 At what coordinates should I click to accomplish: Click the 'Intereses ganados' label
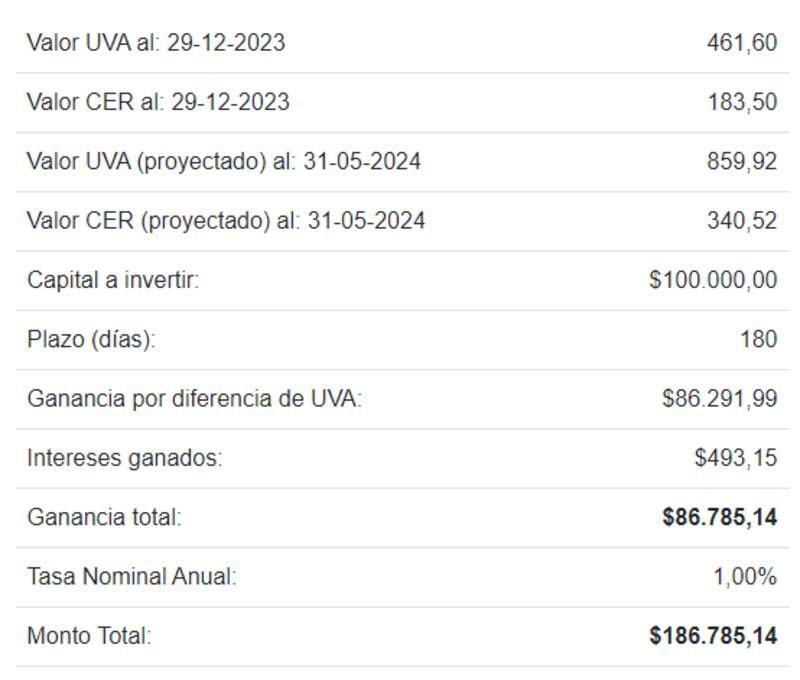click(124, 458)
